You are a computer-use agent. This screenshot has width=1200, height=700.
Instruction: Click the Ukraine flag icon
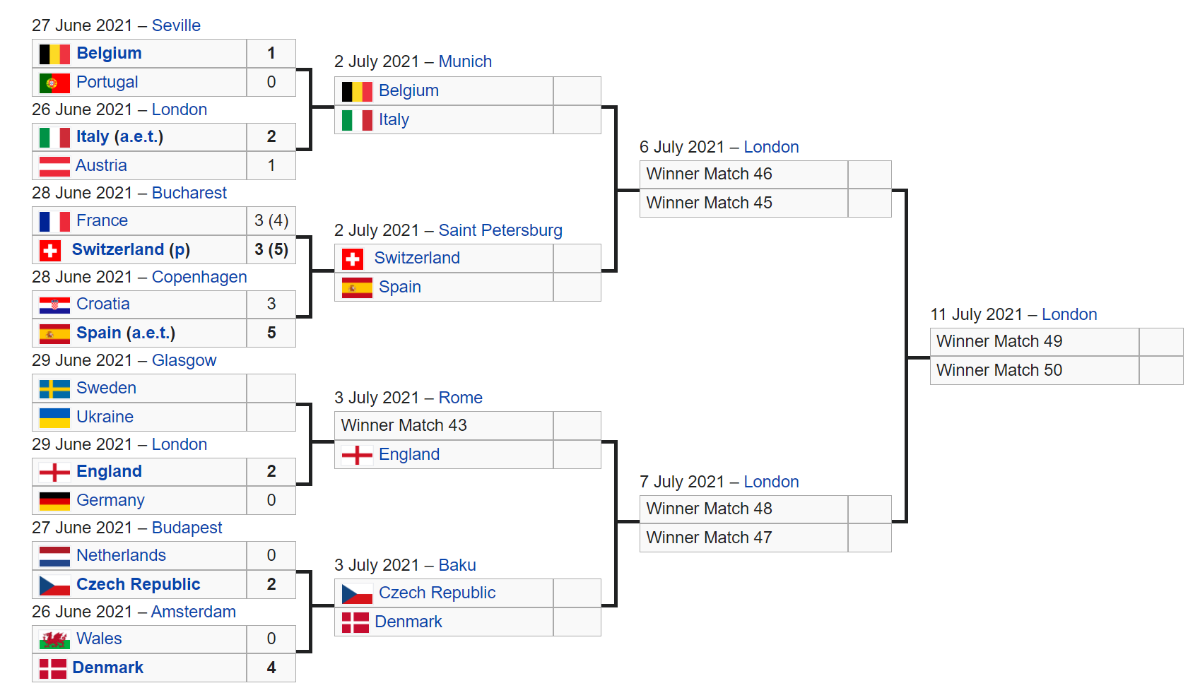[x=54, y=417]
